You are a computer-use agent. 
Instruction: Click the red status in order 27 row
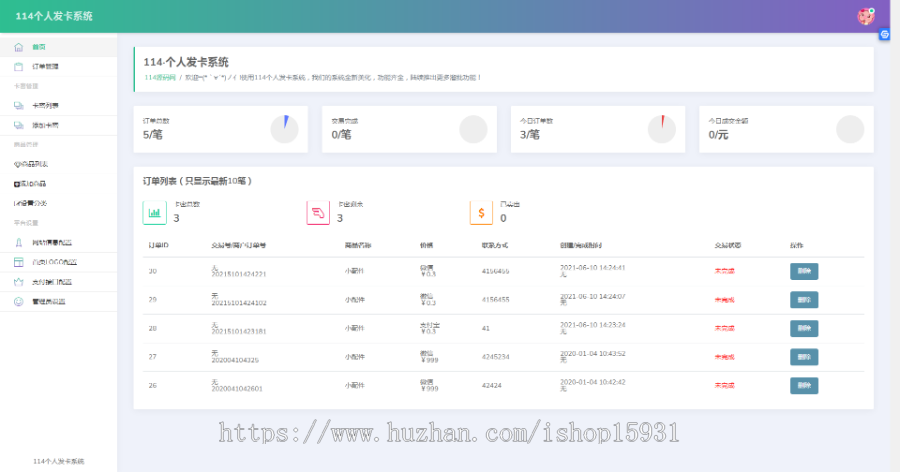point(724,357)
